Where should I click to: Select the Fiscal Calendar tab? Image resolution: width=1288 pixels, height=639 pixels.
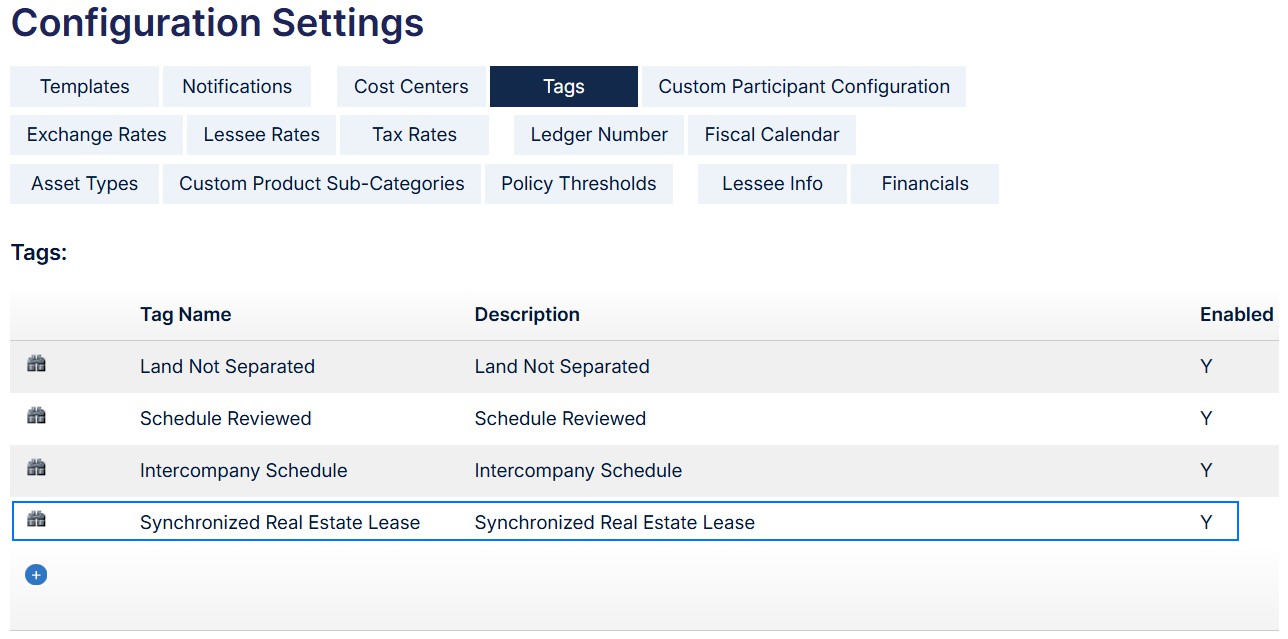tap(772, 135)
